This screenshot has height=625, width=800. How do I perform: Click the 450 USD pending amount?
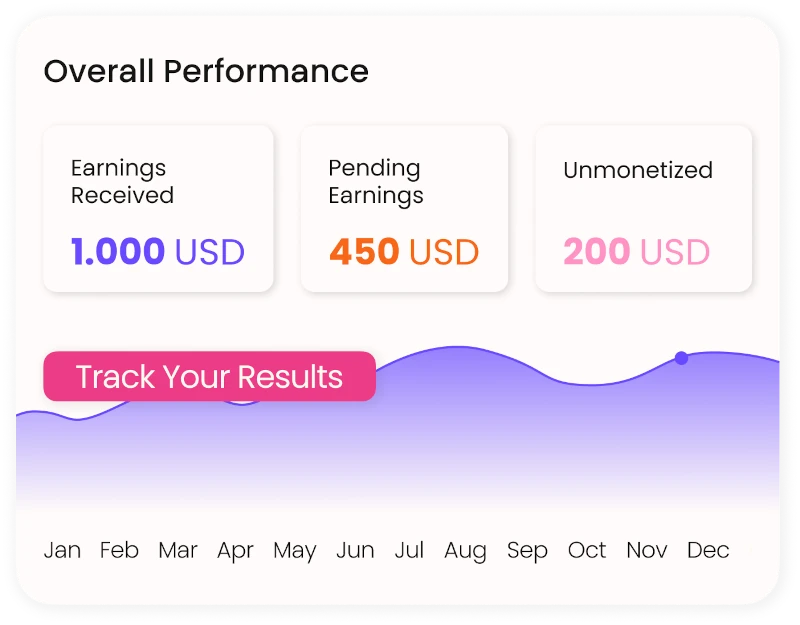coord(404,252)
